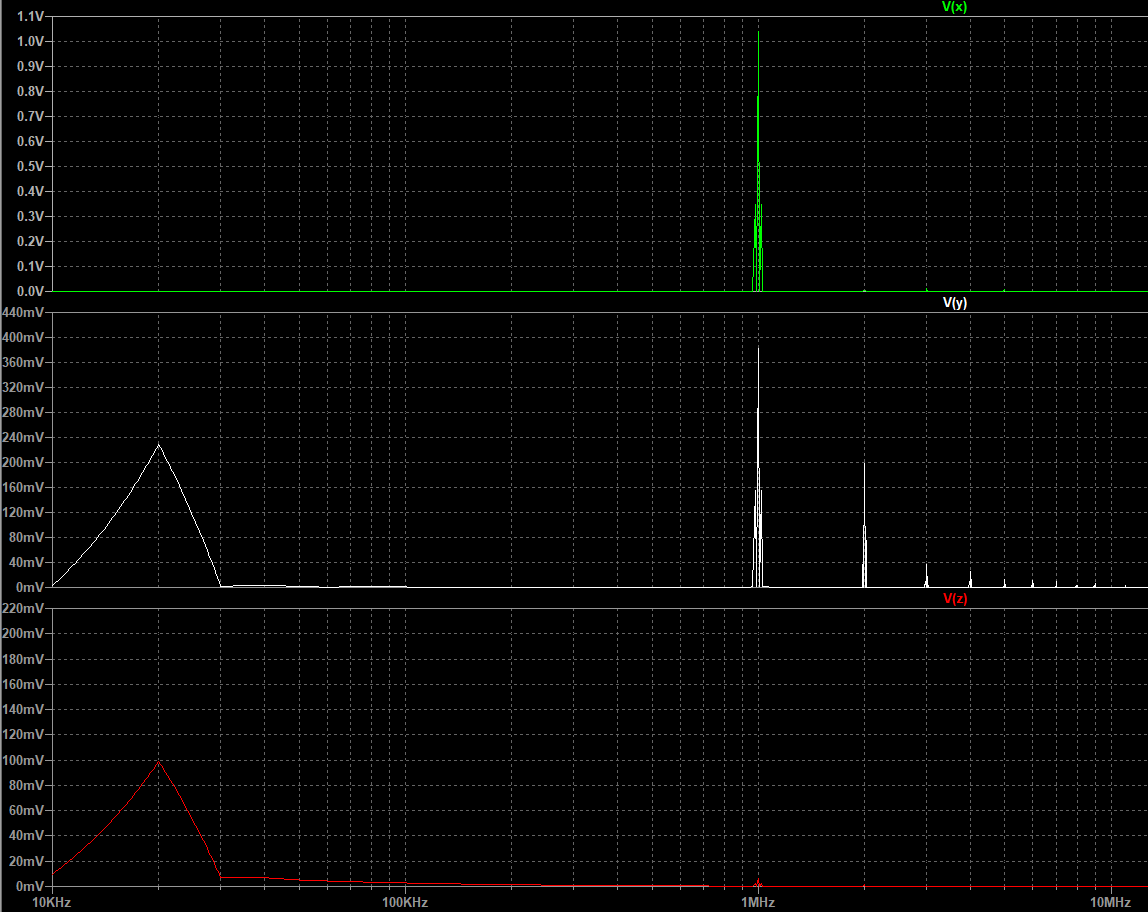The height and width of the screenshot is (912, 1148).
Task: Click the 320mV axis label
Action: coord(23,387)
